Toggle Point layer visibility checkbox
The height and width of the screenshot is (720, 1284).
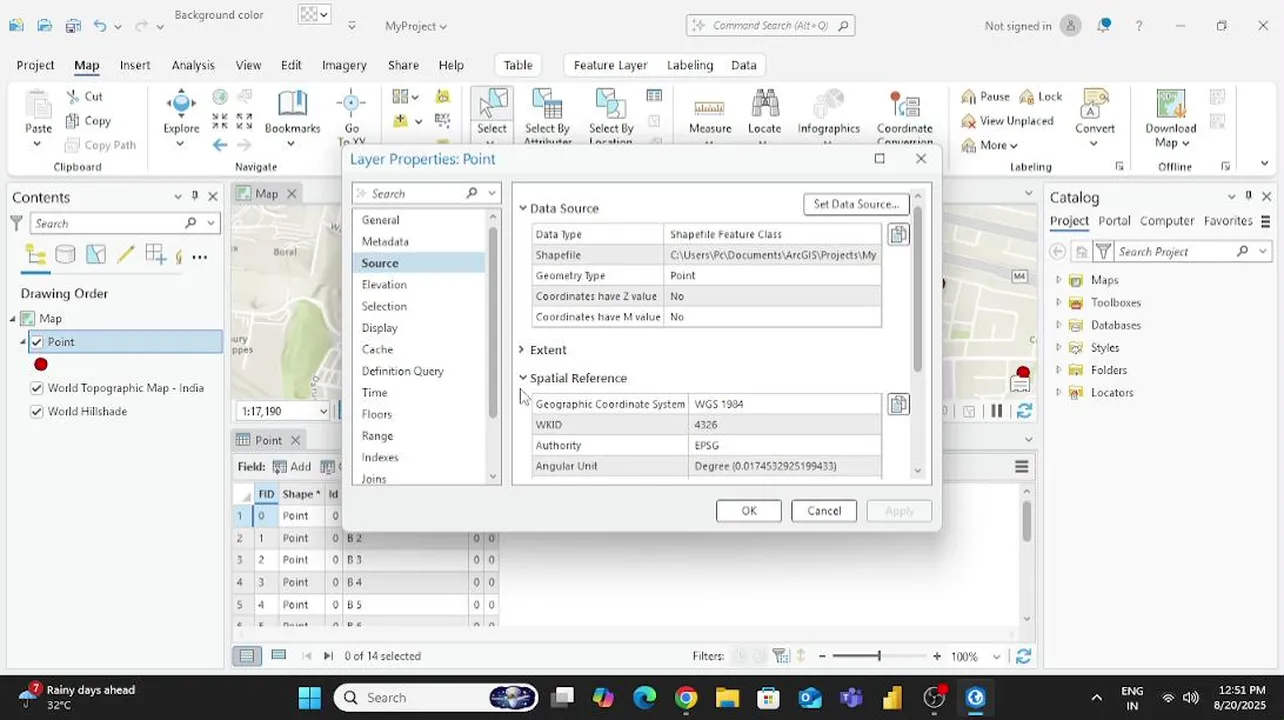tap(37, 342)
